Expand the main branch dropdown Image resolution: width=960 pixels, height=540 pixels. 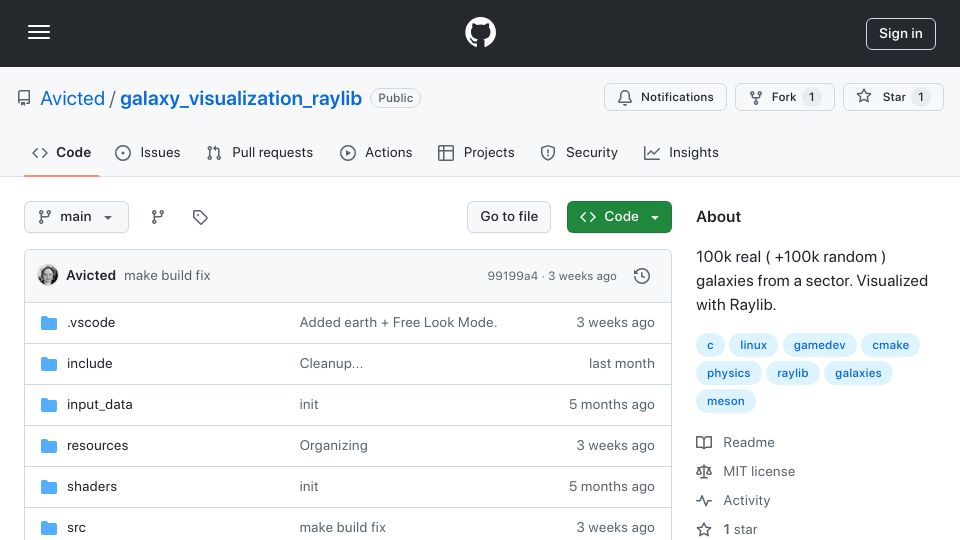tap(77, 217)
